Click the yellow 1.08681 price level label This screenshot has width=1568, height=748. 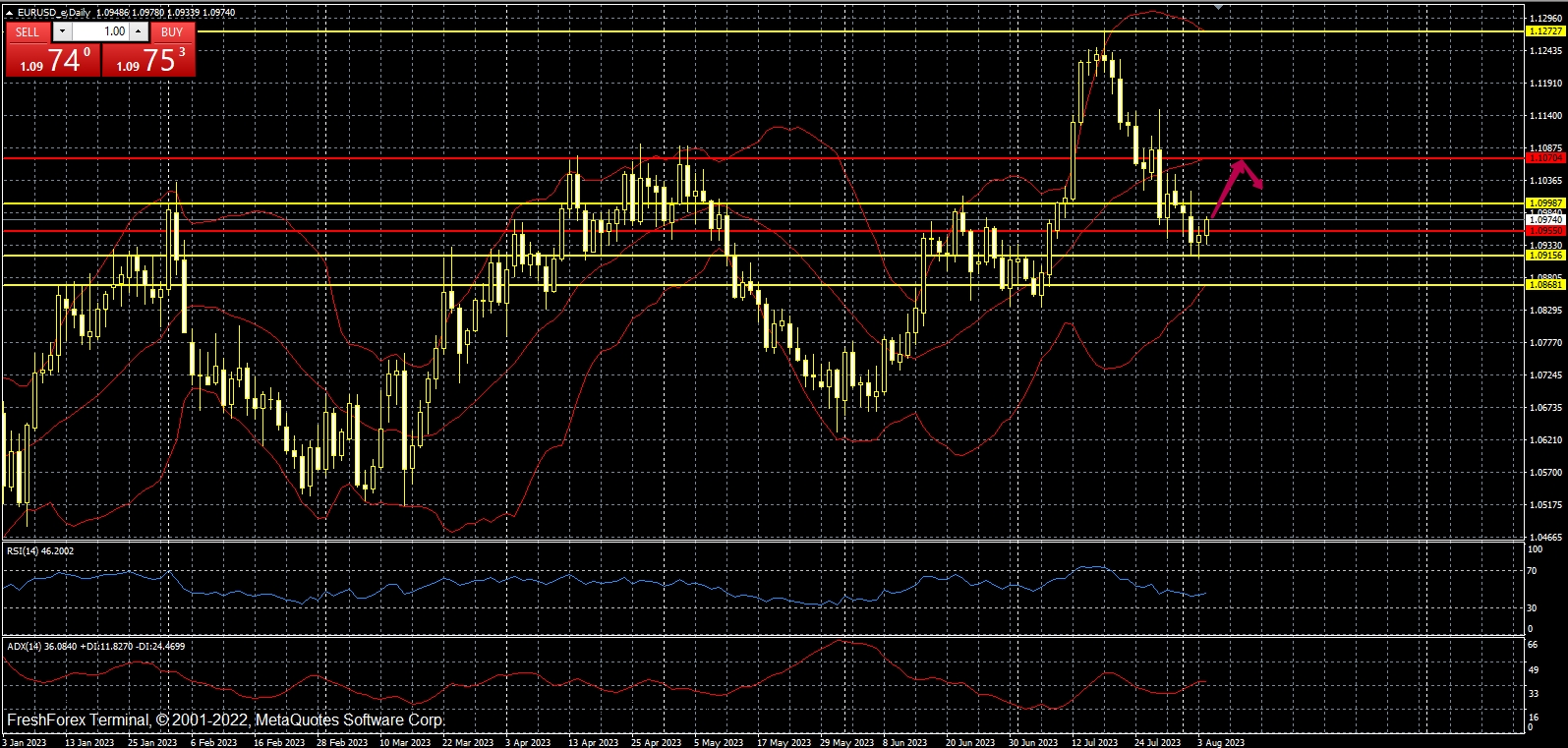click(1544, 285)
